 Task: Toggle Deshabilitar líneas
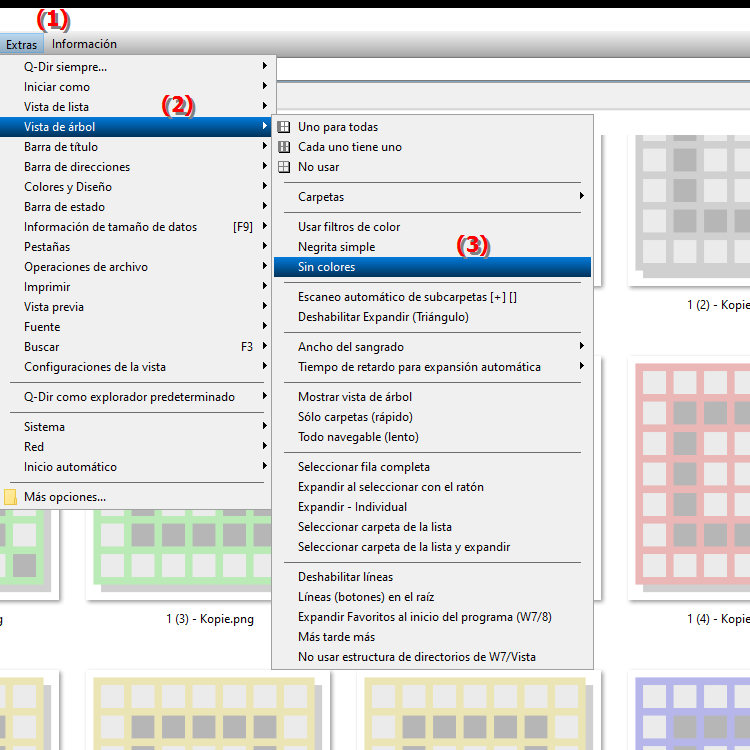(432, 577)
